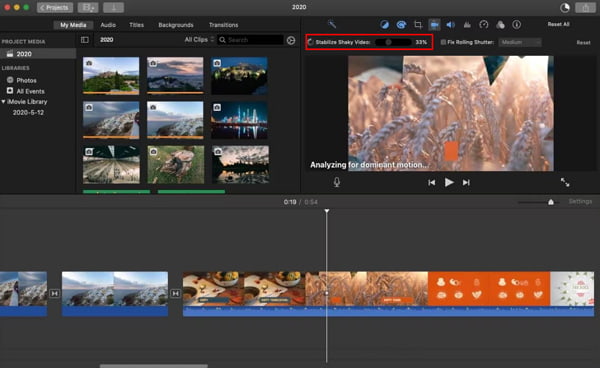Select the bird on grass thumbnail
The image size is (600, 368).
(176, 164)
